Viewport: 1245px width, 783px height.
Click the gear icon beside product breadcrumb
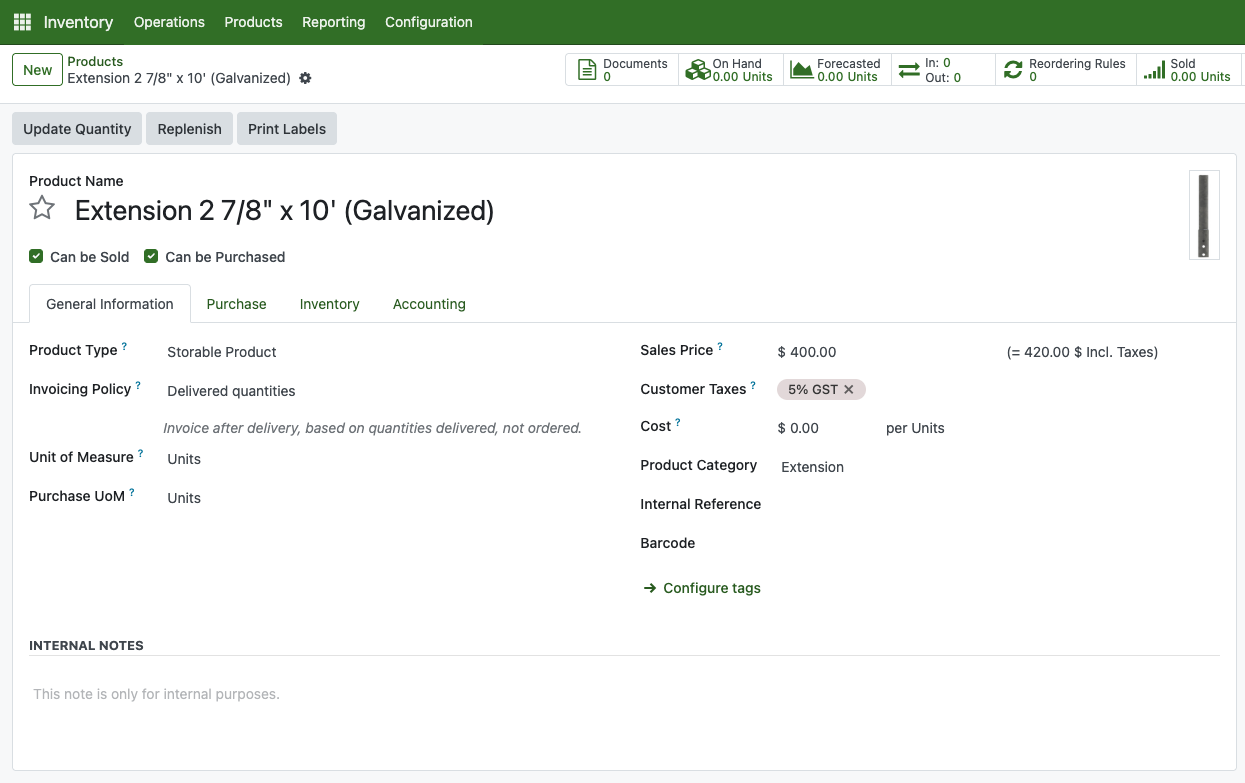pos(305,78)
